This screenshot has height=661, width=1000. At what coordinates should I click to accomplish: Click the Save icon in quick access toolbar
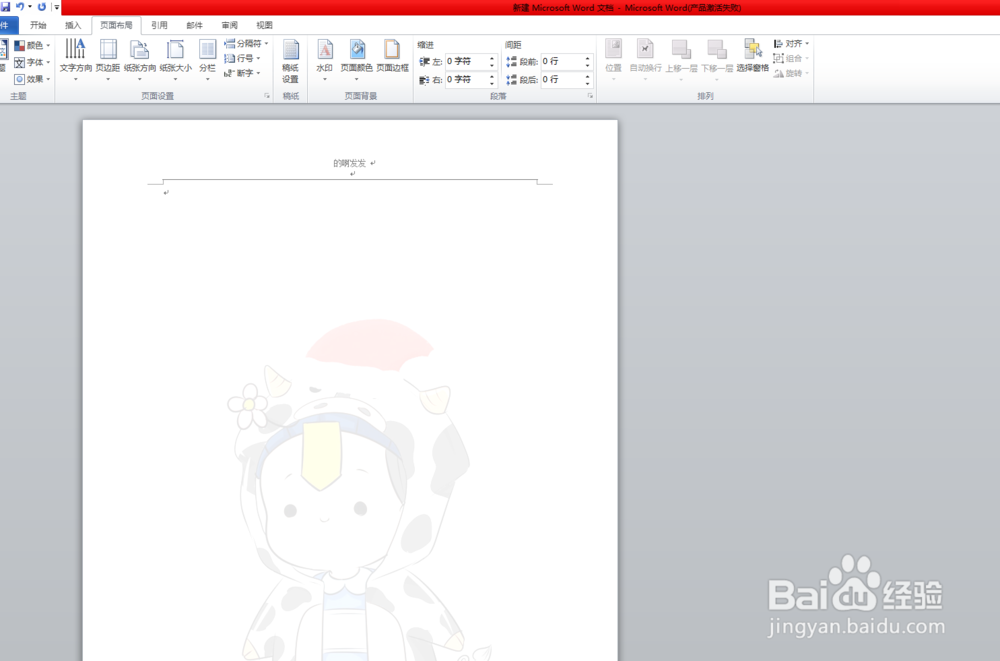pos(6,6)
